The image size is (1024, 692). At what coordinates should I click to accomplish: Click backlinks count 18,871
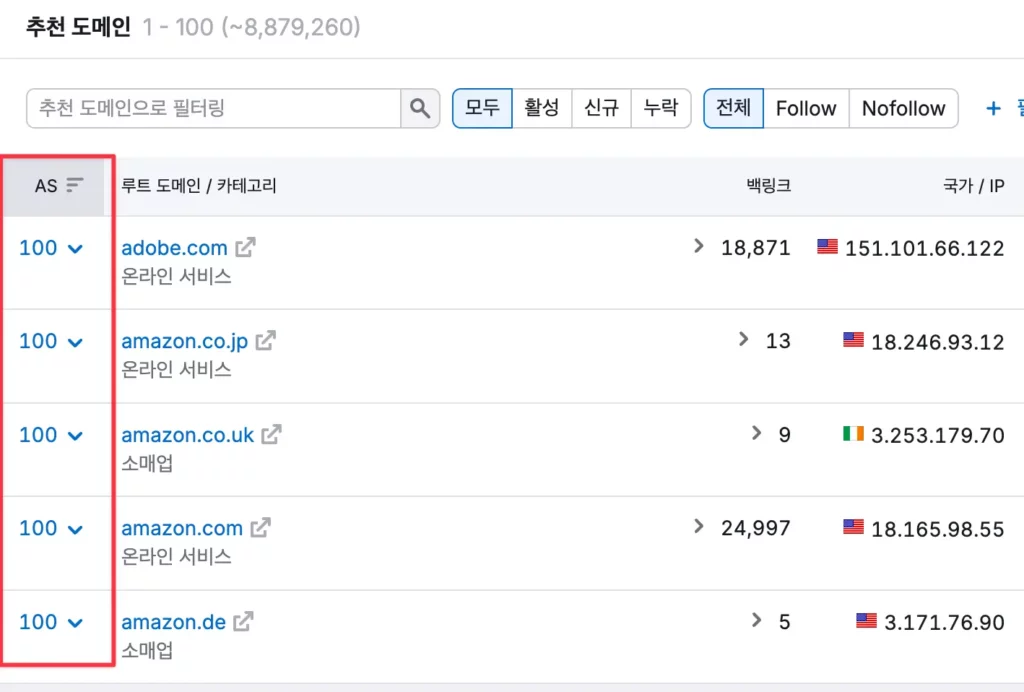(x=756, y=248)
